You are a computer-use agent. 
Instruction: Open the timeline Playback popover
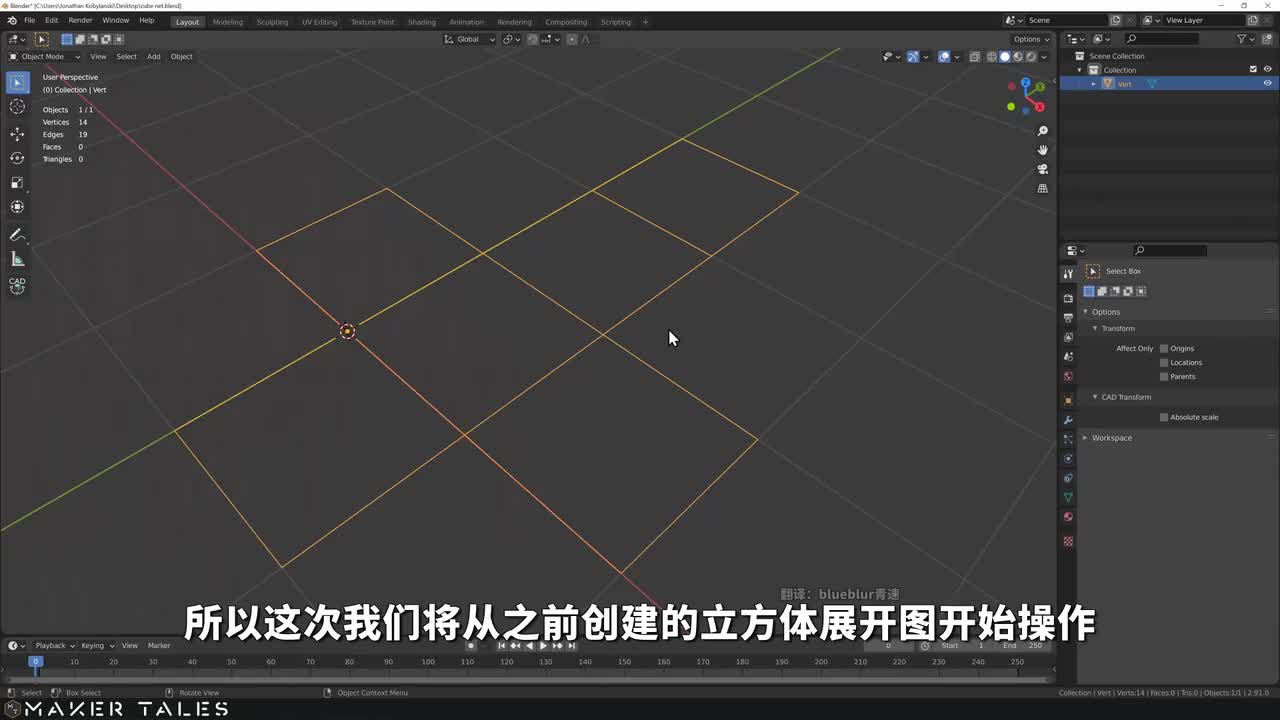click(54, 645)
